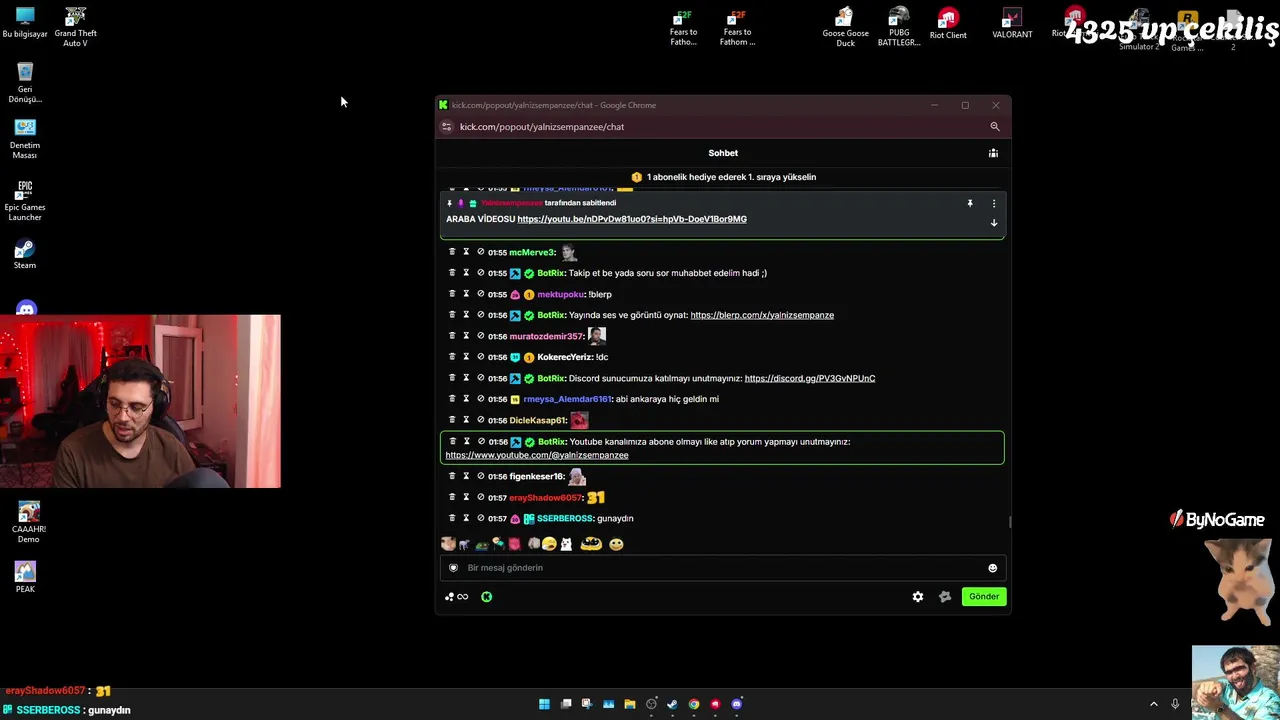Open the pinned message three-dot menu

point(994,203)
